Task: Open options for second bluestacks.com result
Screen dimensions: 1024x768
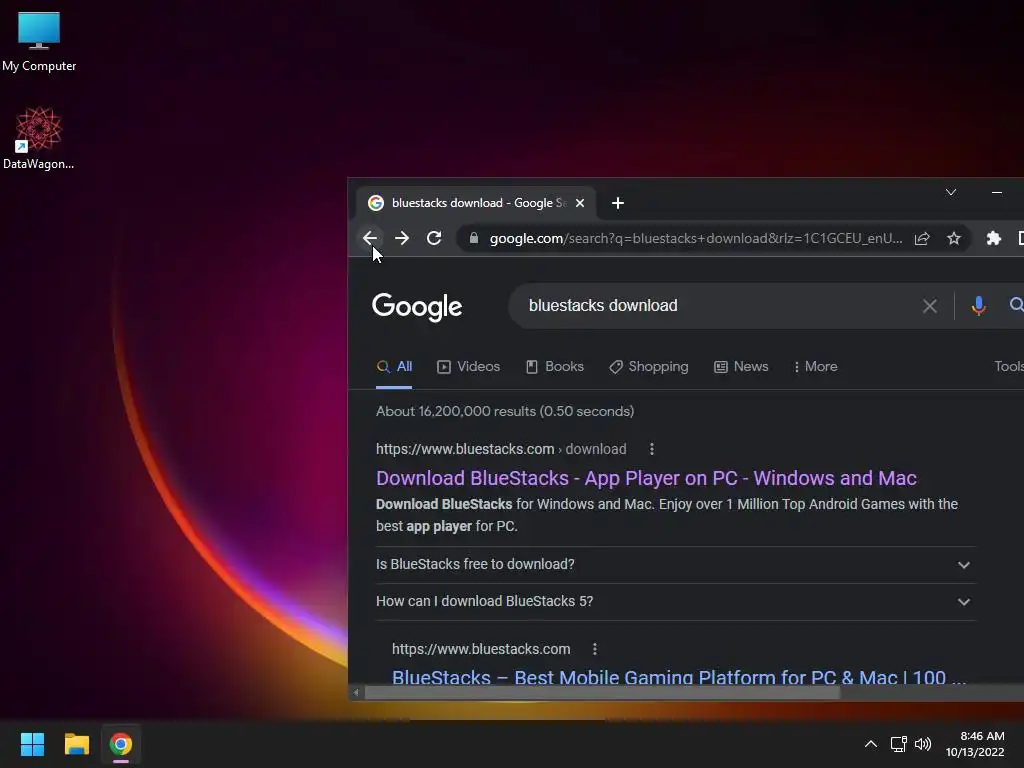Action: coord(594,648)
